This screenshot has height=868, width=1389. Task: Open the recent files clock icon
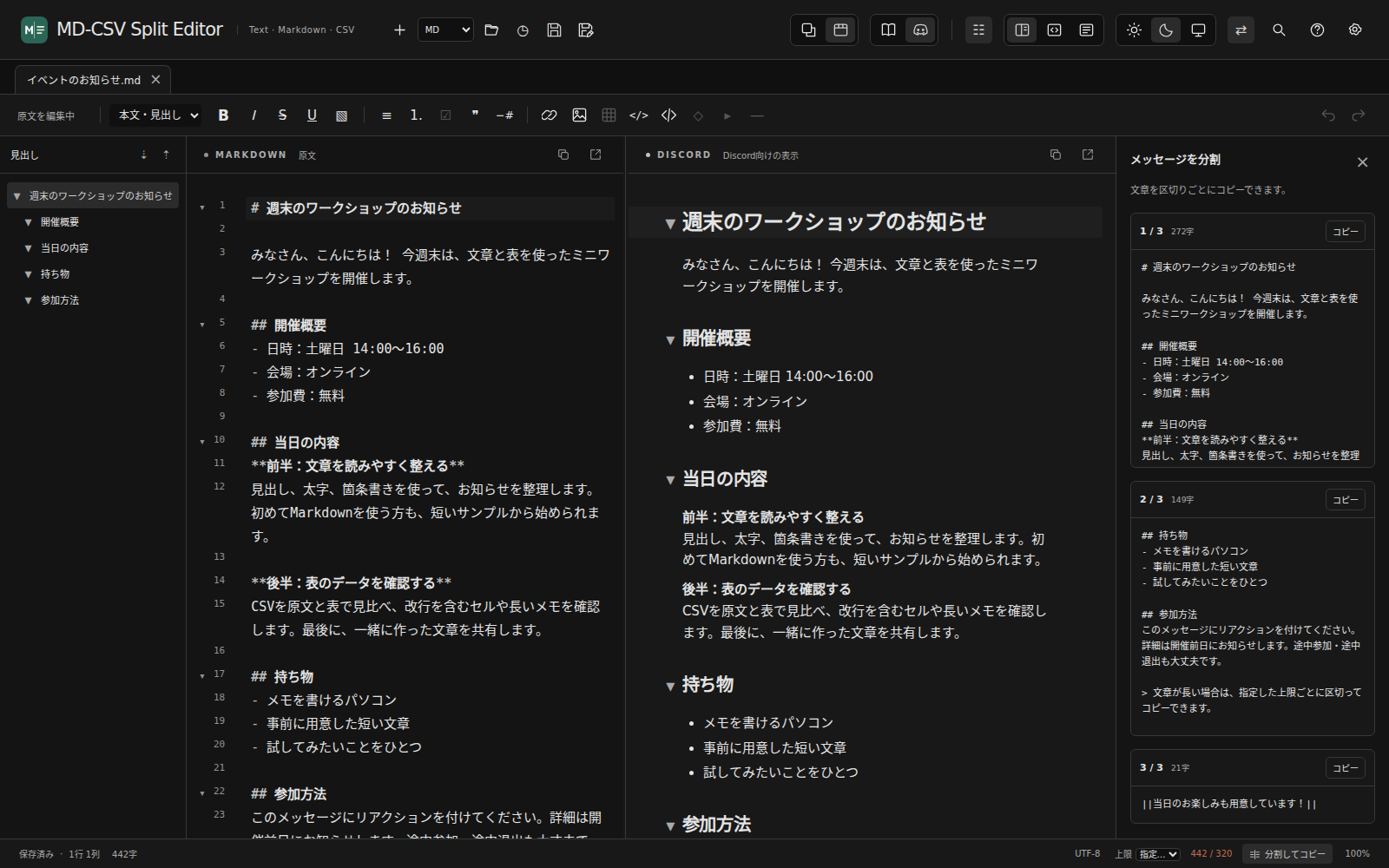[523, 30]
